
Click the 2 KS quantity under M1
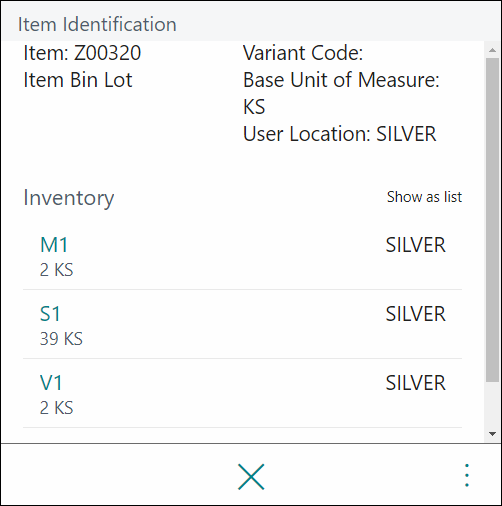(x=56, y=270)
